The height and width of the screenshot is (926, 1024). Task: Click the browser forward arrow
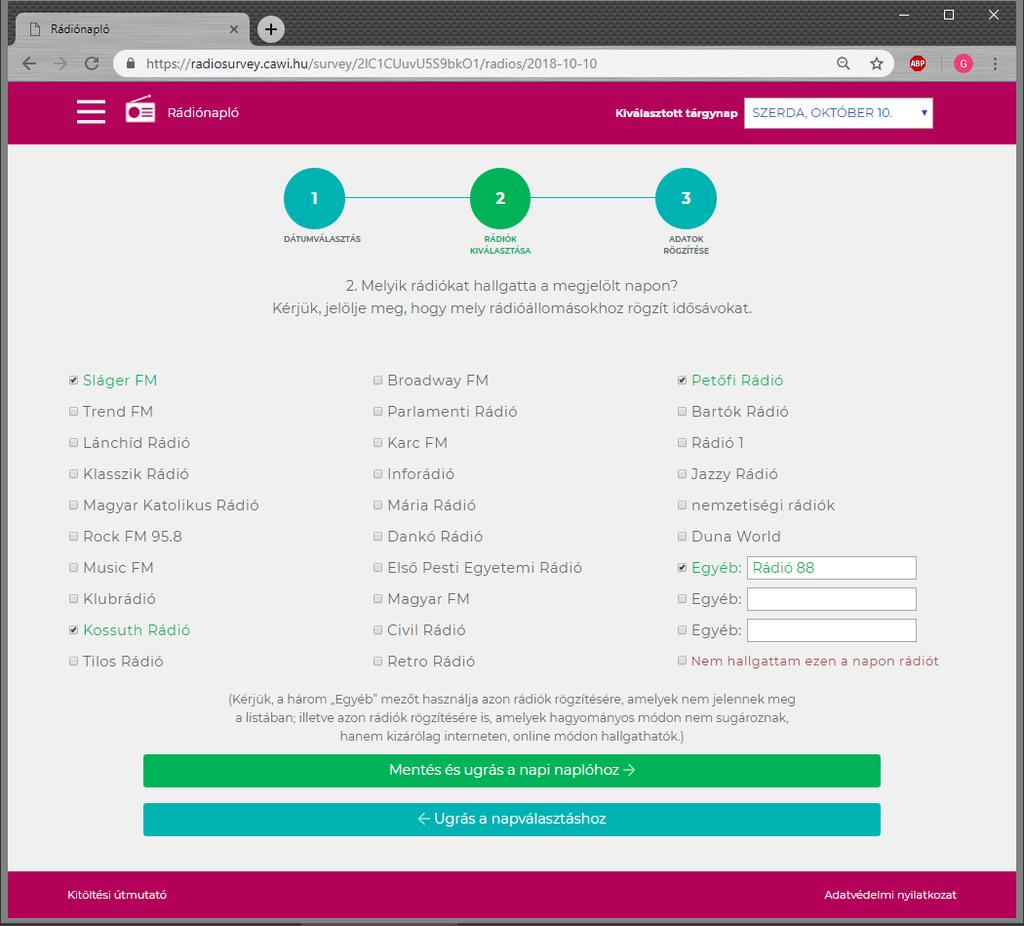pyautogui.click(x=60, y=63)
